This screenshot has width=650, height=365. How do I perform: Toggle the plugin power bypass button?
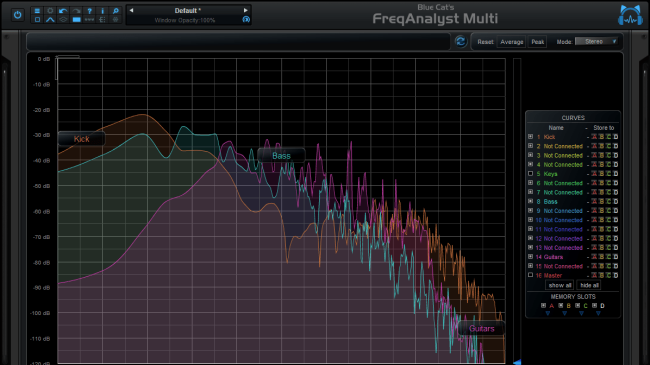17,15
